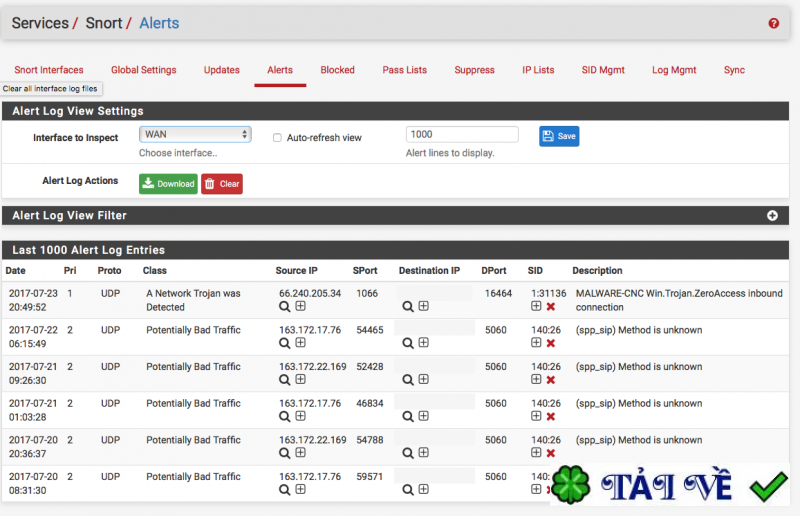Look up destination IP in 06:15:49 row

[x=408, y=343]
